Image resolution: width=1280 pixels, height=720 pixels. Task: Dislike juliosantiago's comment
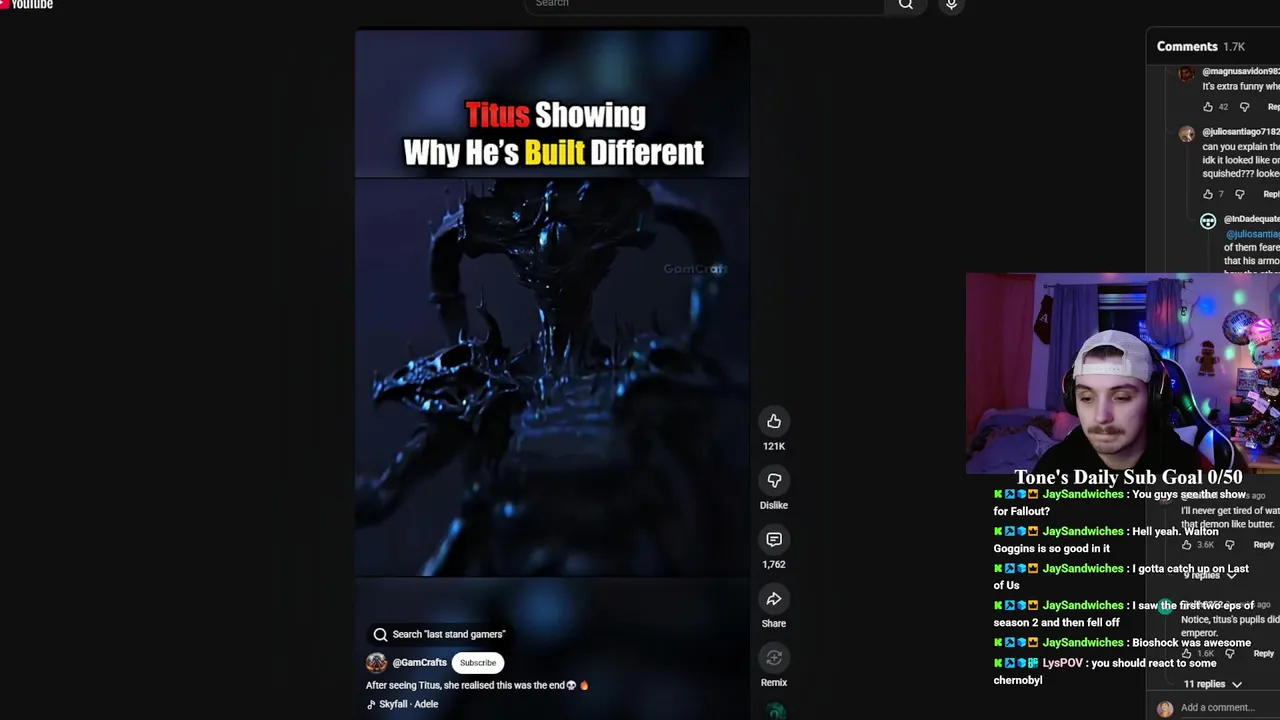[1240, 194]
